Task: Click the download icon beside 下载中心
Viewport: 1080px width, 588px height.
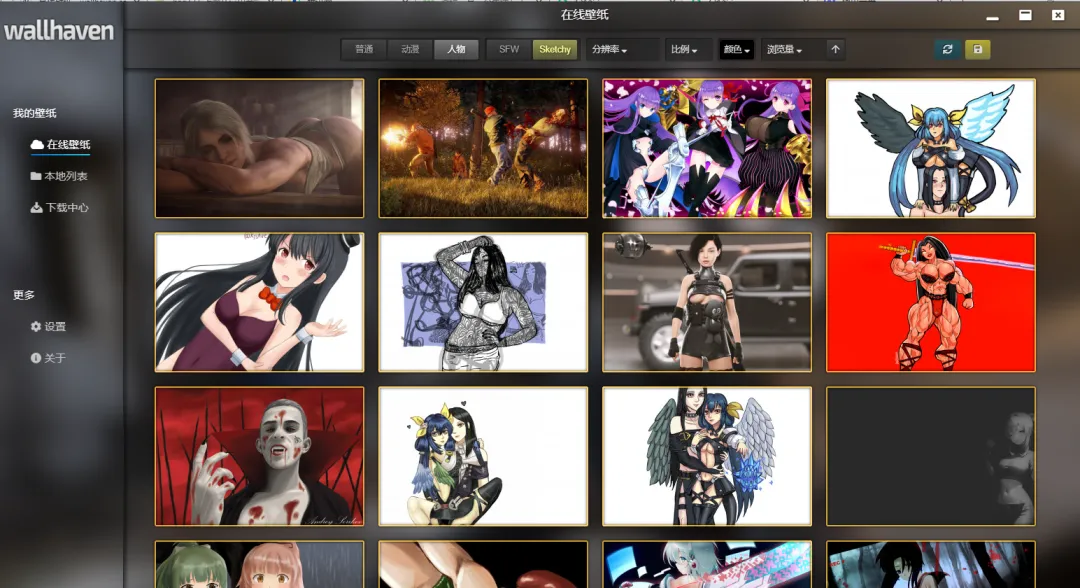Action: (x=37, y=207)
